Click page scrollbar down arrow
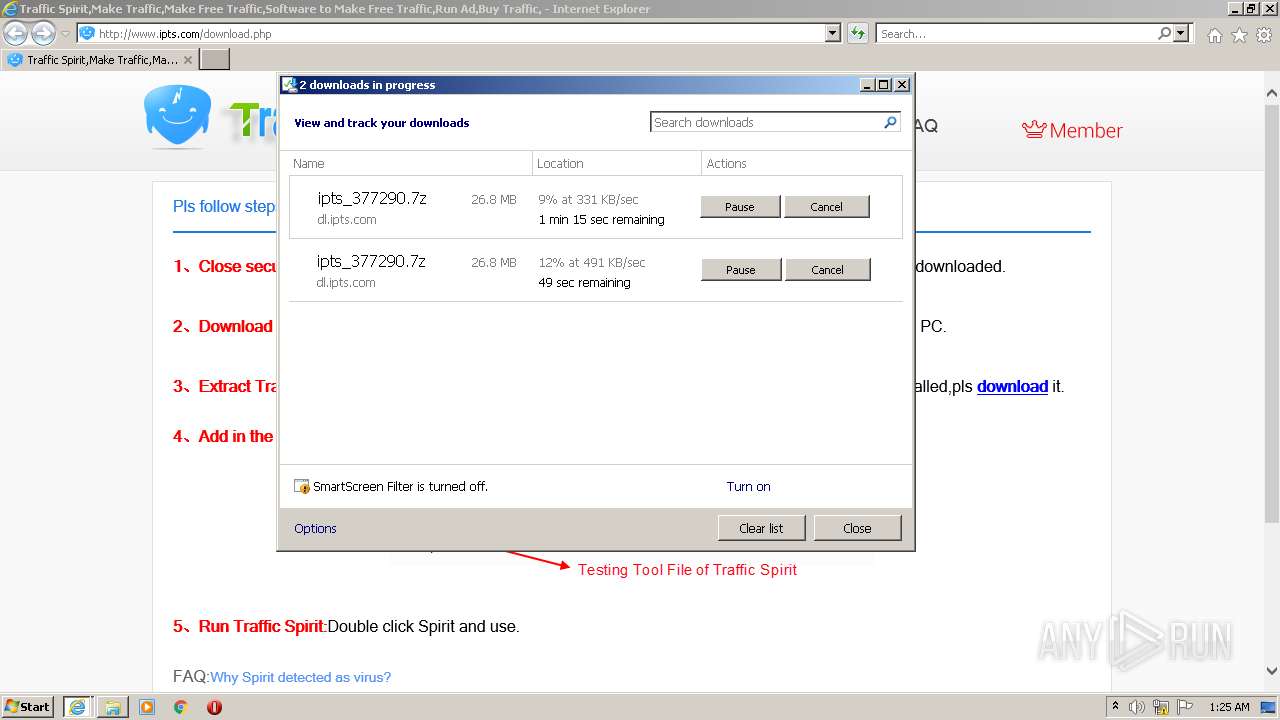This screenshot has width=1280, height=720. [1272, 671]
